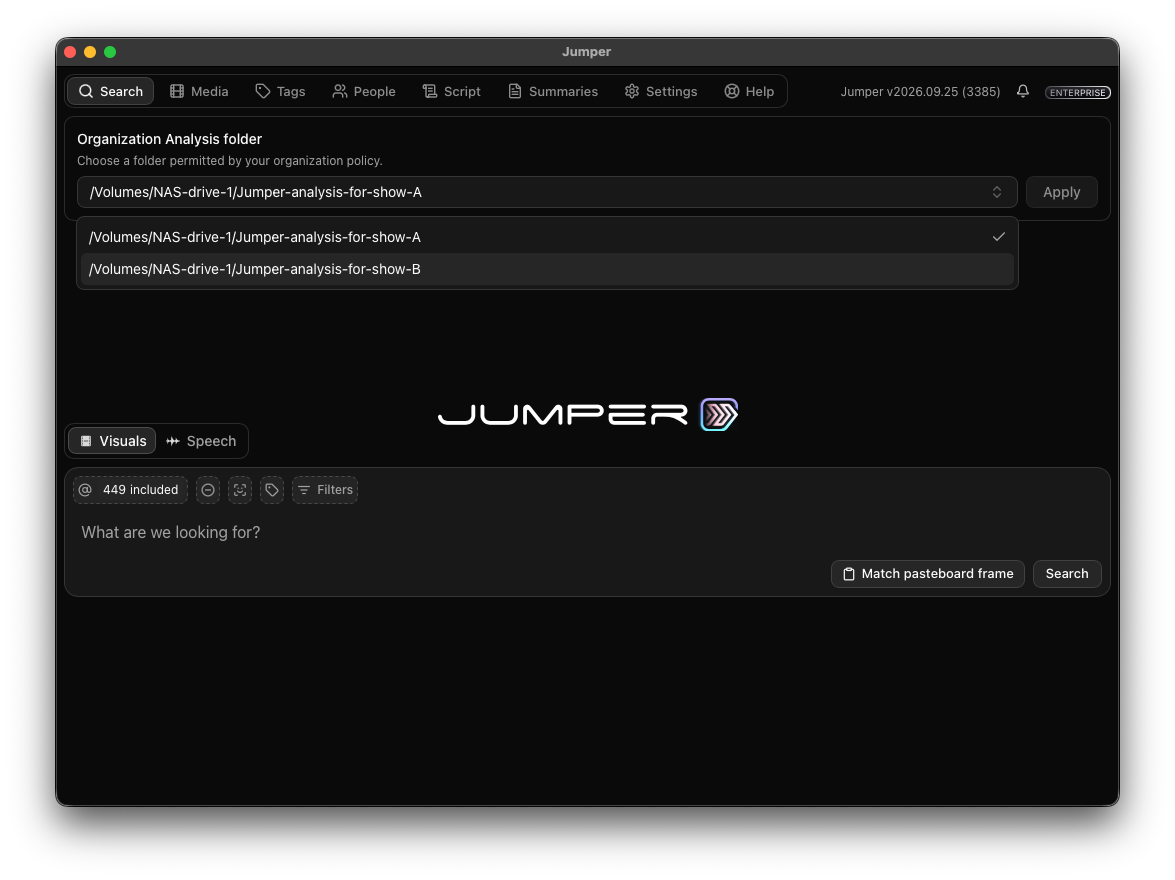The width and height of the screenshot is (1175, 880).
Task: Open the Search tab
Action: coord(111,91)
